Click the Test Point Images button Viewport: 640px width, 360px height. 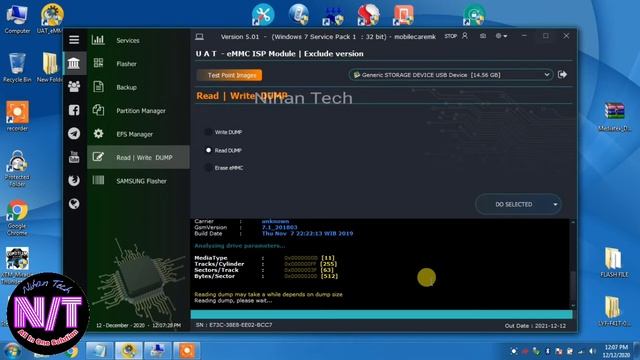(x=230, y=75)
